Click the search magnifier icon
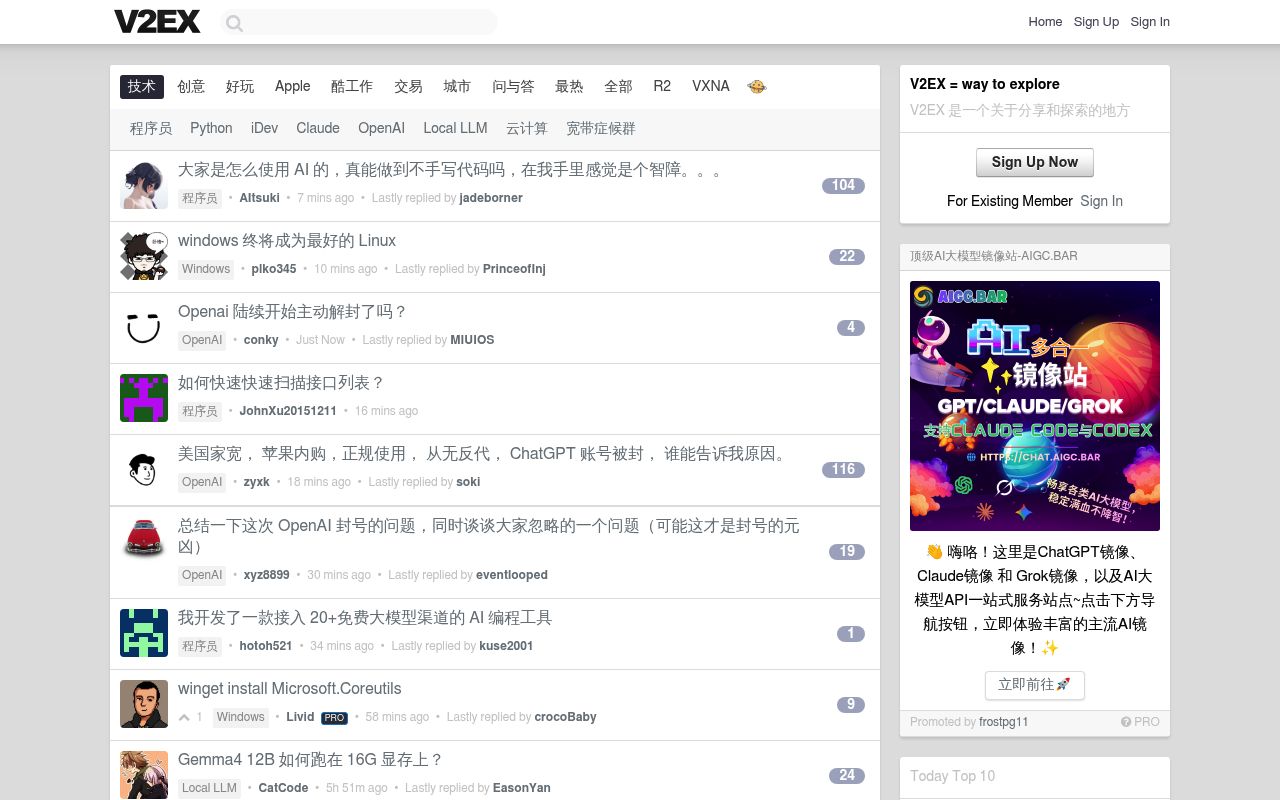This screenshot has height=800, width=1280. point(234,23)
